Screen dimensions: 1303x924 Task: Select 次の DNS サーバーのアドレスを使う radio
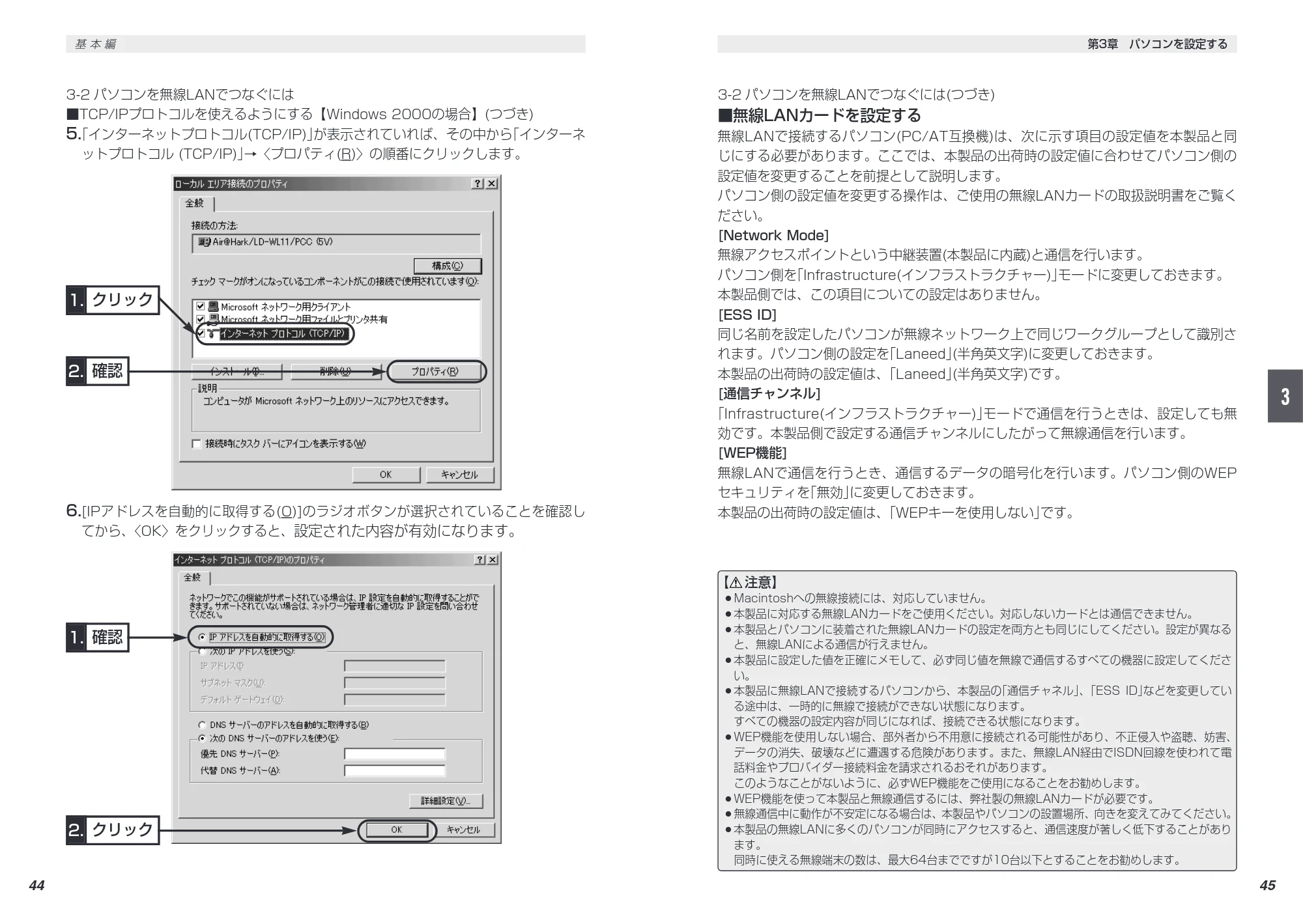click(203, 738)
